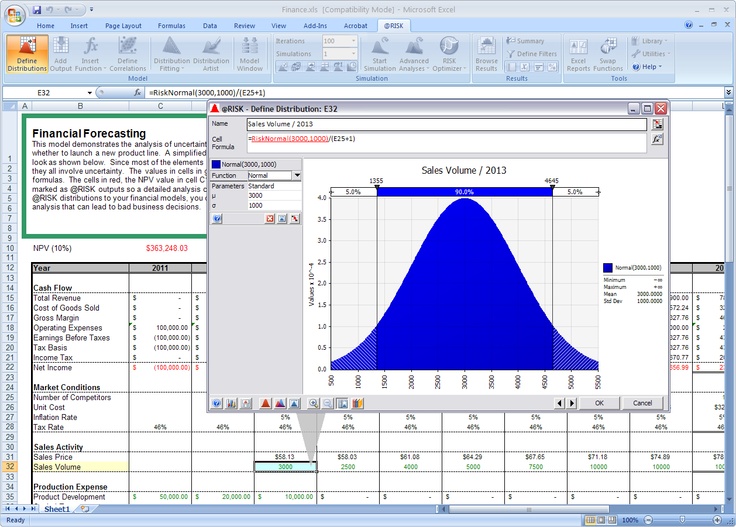Click Cancel in Define Distribution dialog
Screen dimensions: 736x527
(642, 403)
